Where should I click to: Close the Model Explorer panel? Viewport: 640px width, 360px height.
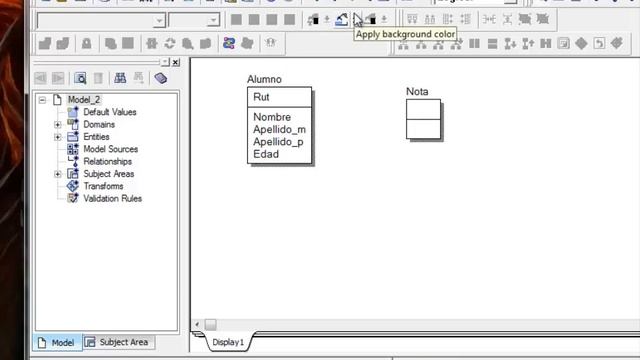176,62
